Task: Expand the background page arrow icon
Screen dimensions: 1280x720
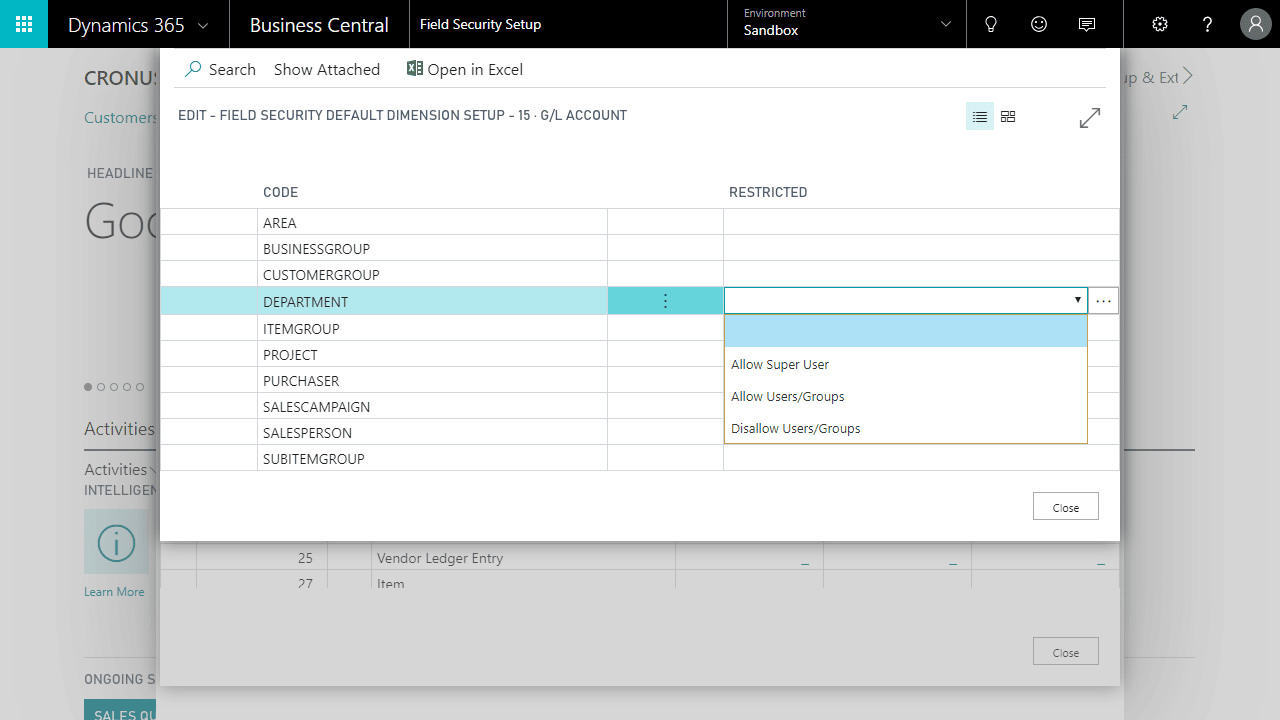Action: tap(1180, 113)
